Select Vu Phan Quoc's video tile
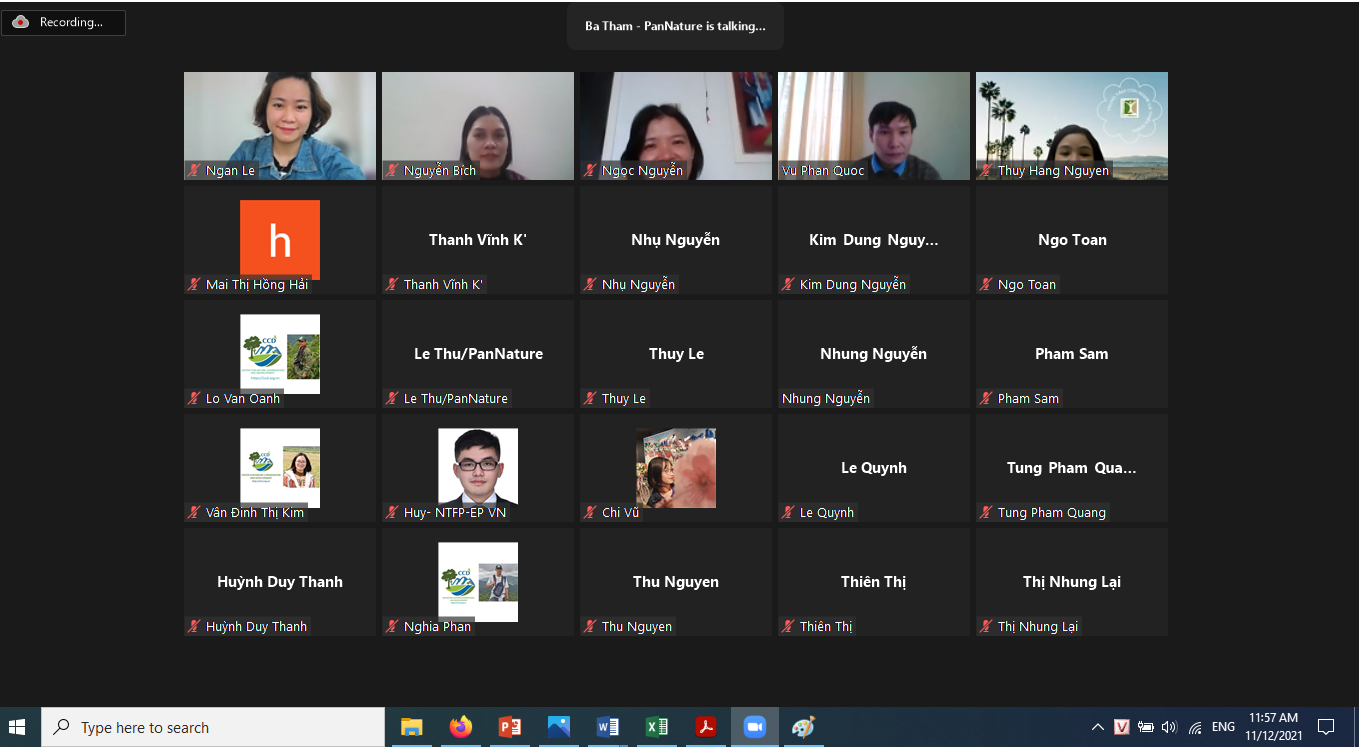 (873, 125)
